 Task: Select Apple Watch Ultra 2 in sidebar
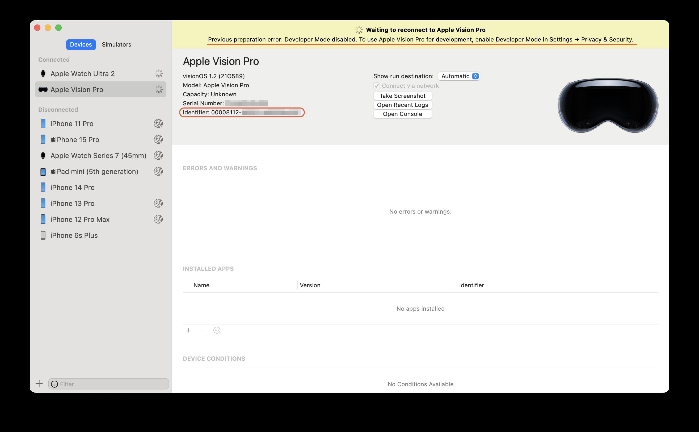tap(100, 74)
